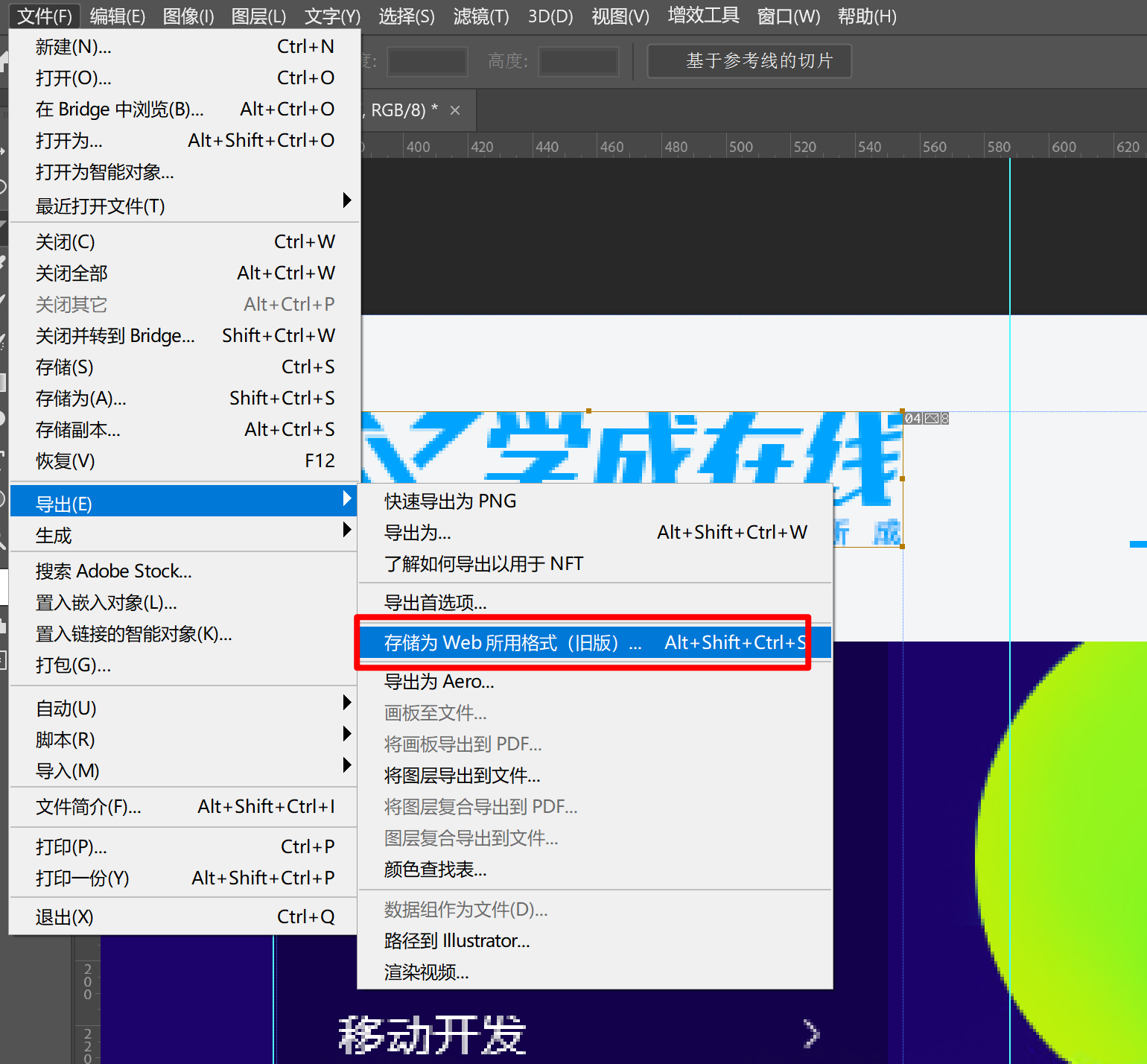Select 颜色查找表... entry
1147x1064 pixels.
[x=595, y=870]
